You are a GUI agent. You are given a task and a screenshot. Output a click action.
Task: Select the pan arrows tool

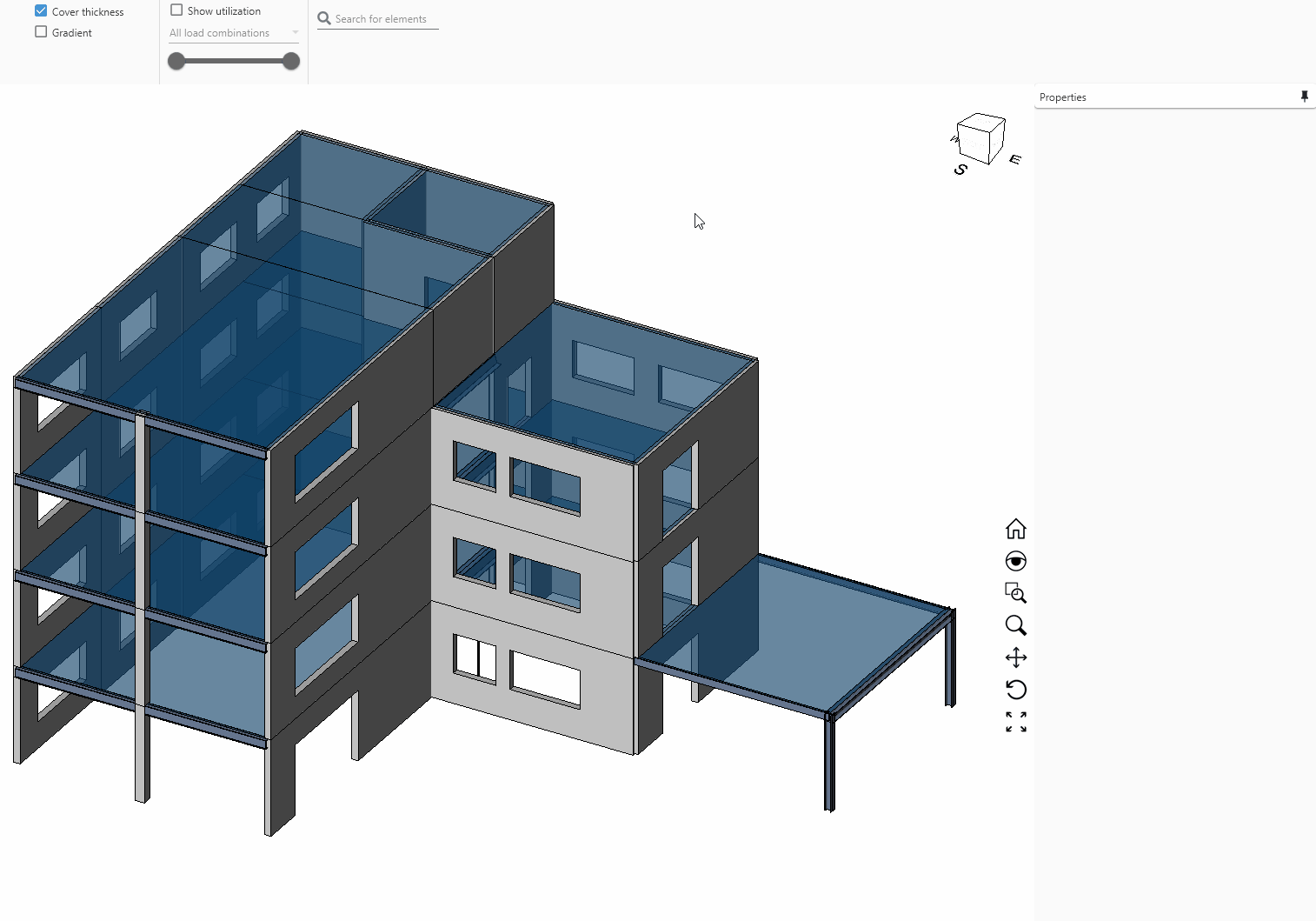1016,657
